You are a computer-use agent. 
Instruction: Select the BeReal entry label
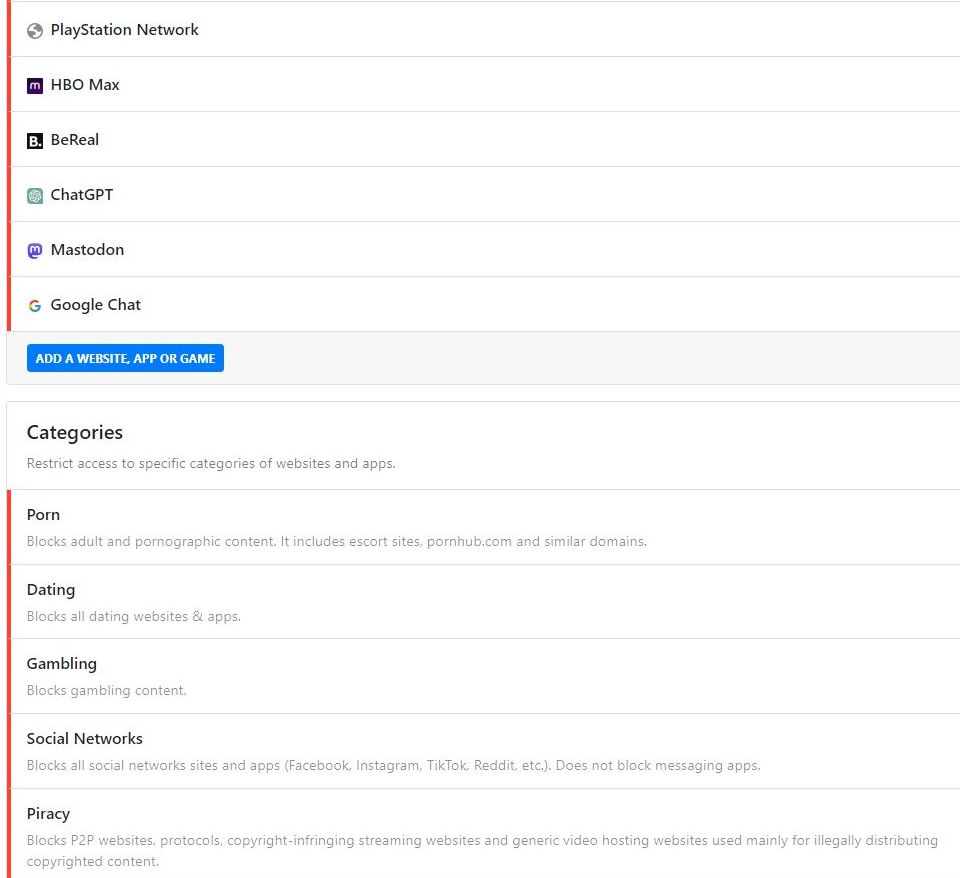tap(75, 140)
